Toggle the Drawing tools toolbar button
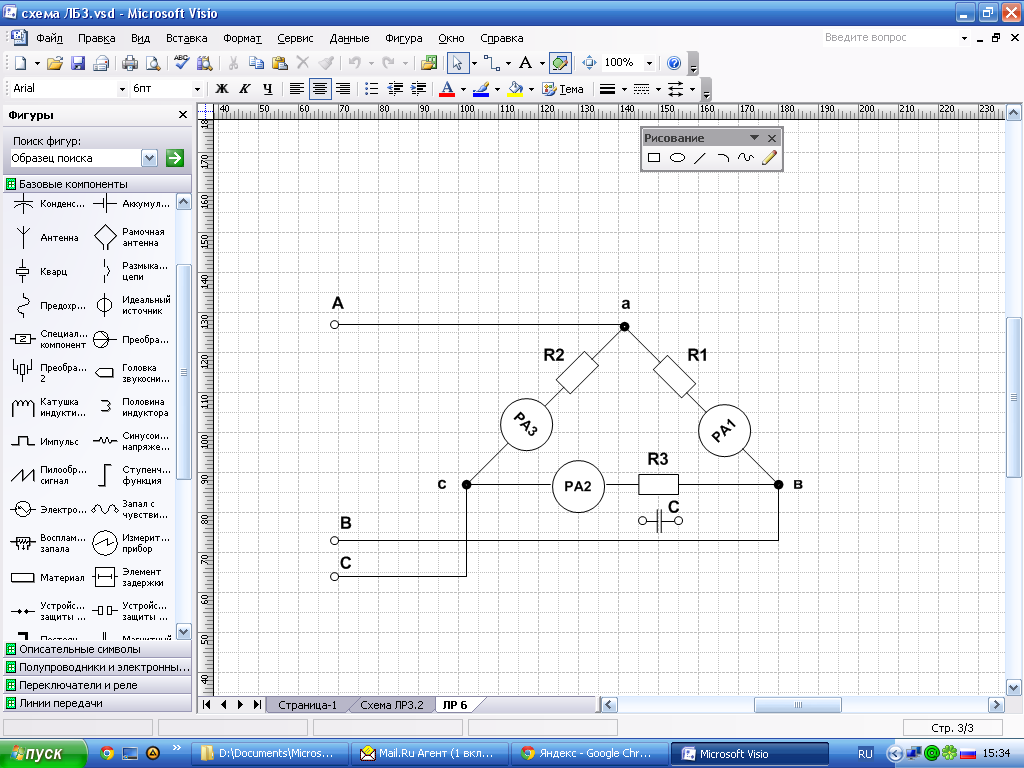This screenshot has width=1024, height=768. coord(560,63)
